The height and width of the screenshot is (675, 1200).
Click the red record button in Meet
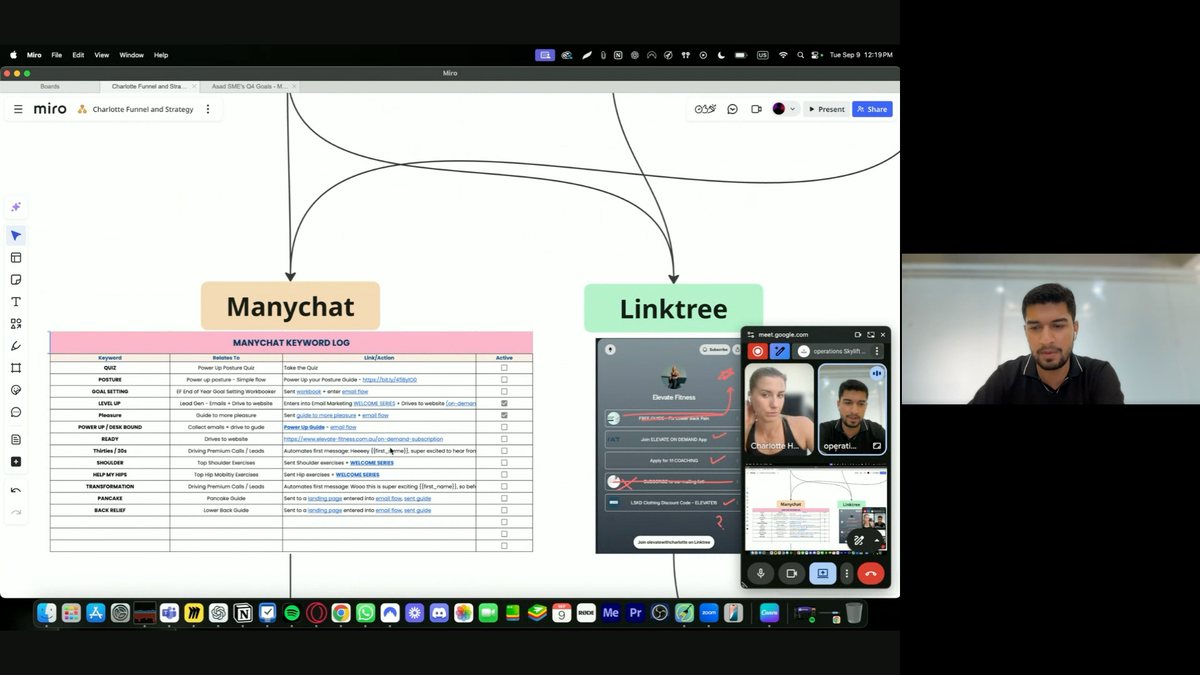[757, 351]
